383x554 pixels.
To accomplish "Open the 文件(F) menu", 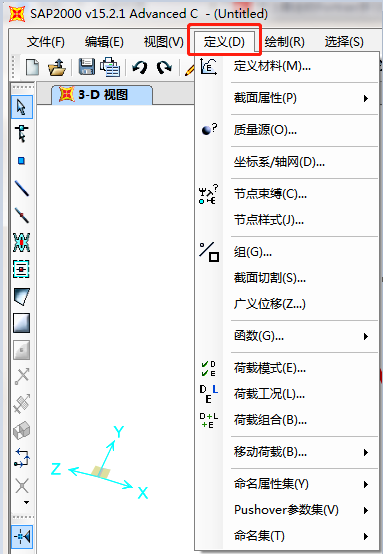I will tap(46, 42).
